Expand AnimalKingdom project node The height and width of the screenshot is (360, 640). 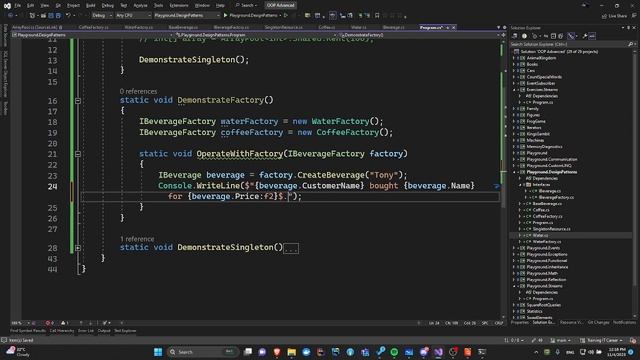(x=514, y=58)
